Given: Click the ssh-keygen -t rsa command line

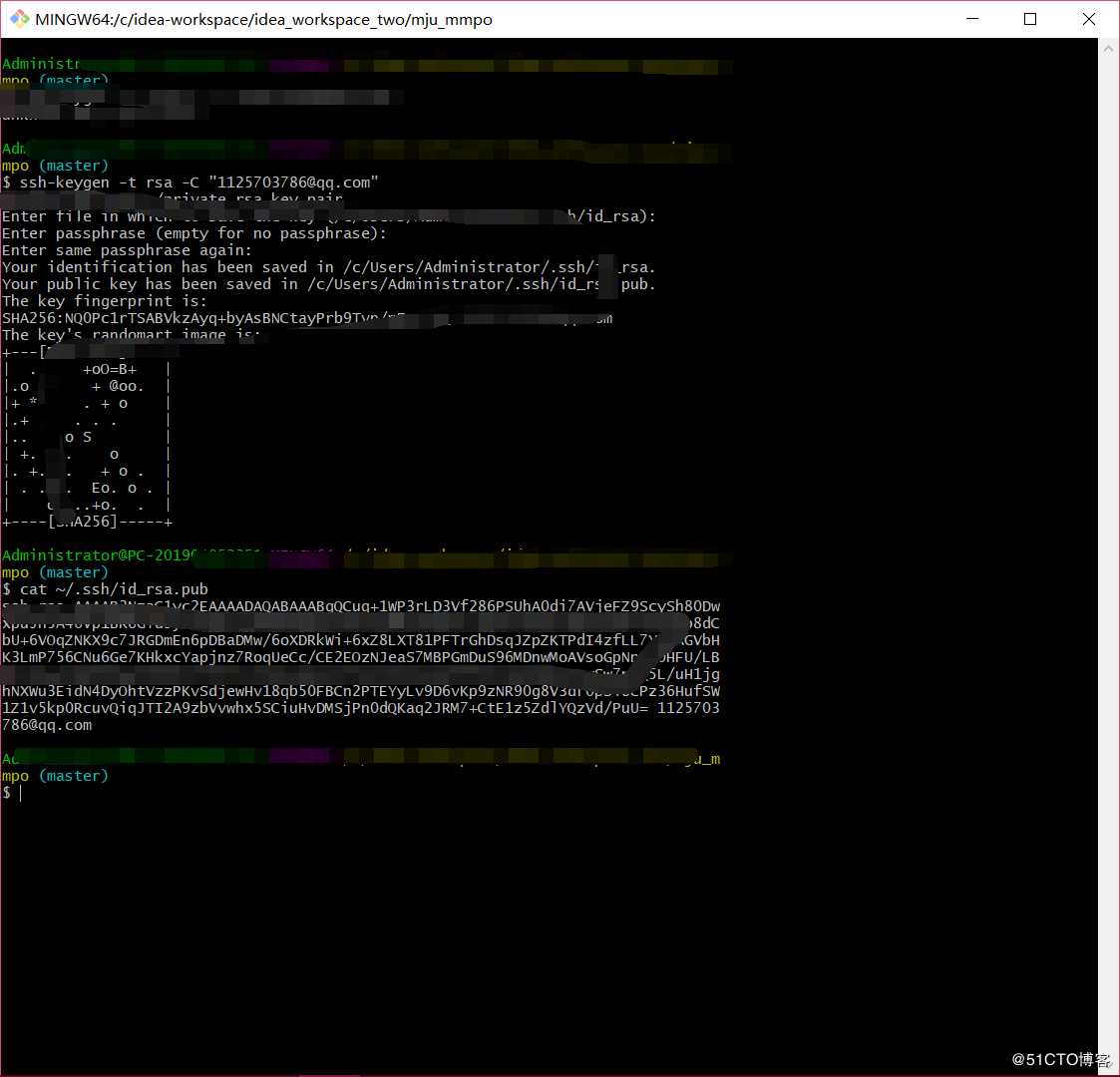Looking at the screenshot, I should pyautogui.click(x=190, y=182).
